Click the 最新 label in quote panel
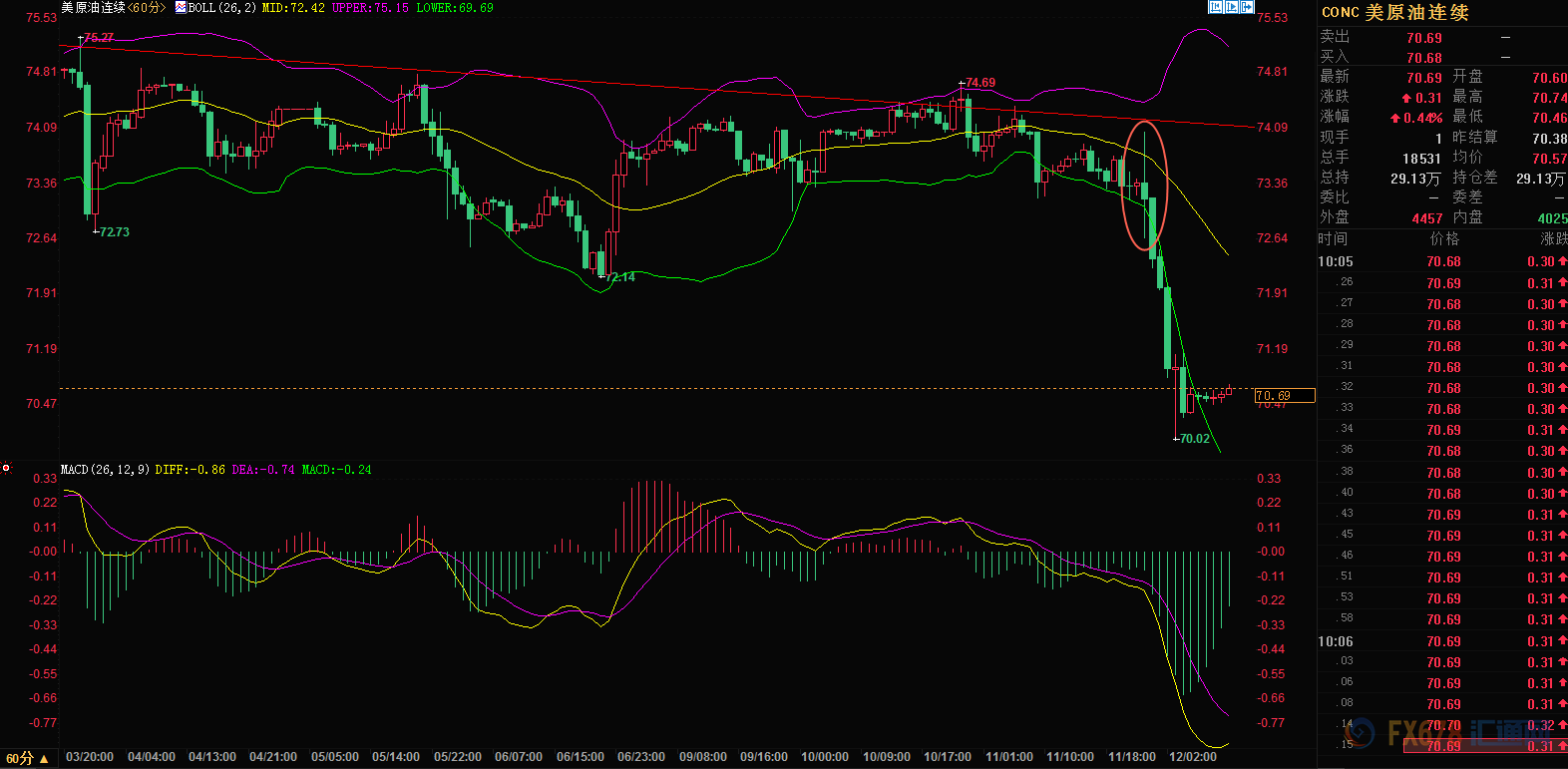 coord(1335,77)
